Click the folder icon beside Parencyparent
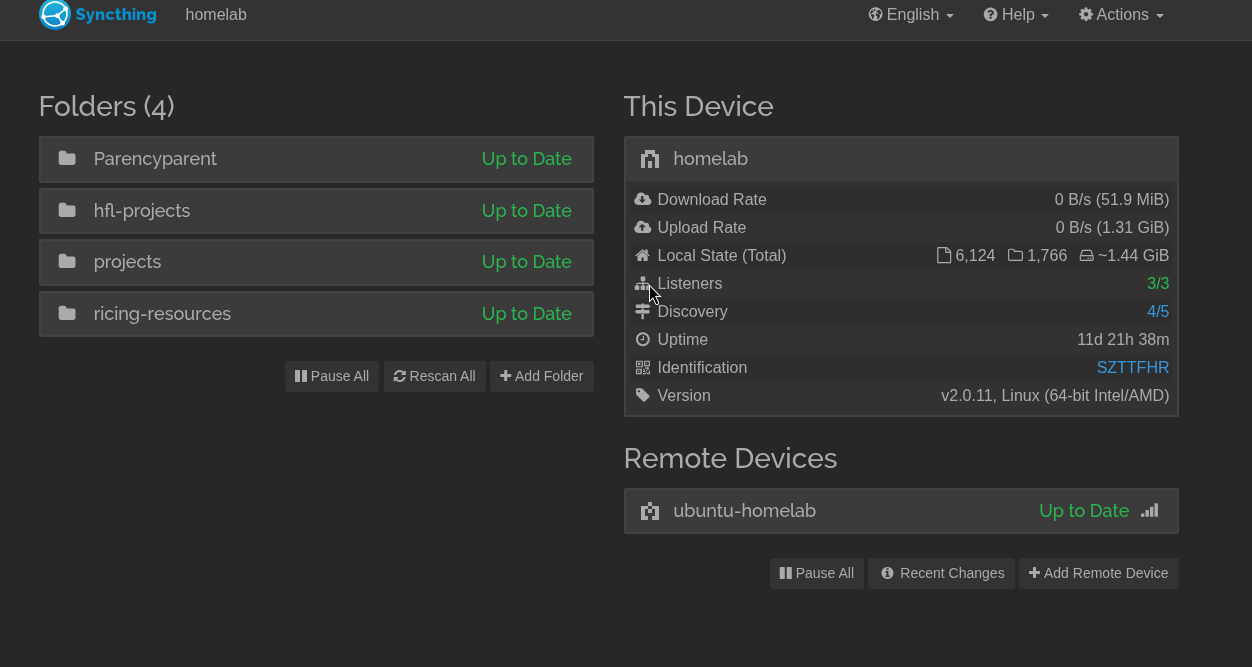The height and width of the screenshot is (667, 1252). (x=67, y=158)
